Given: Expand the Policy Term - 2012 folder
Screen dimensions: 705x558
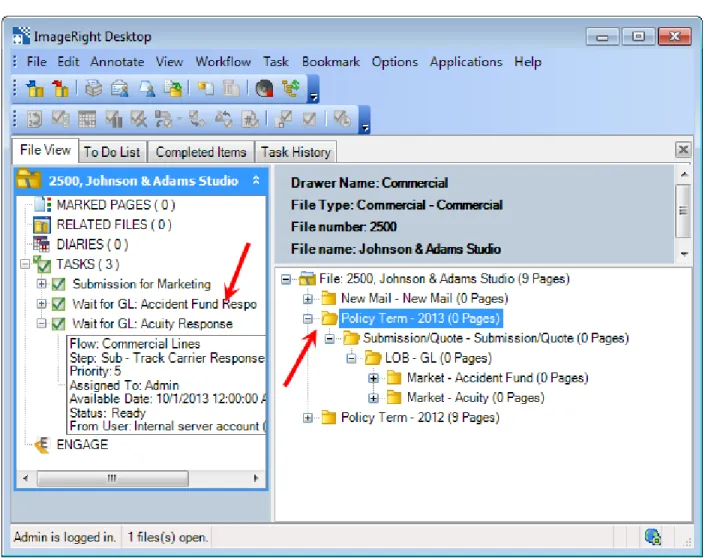Looking at the screenshot, I should [x=308, y=418].
